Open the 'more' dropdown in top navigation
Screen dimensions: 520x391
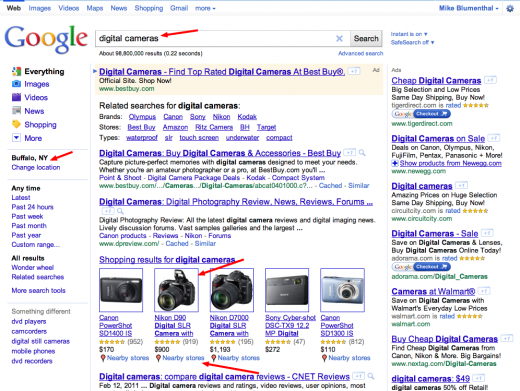[x=205, y=8]
